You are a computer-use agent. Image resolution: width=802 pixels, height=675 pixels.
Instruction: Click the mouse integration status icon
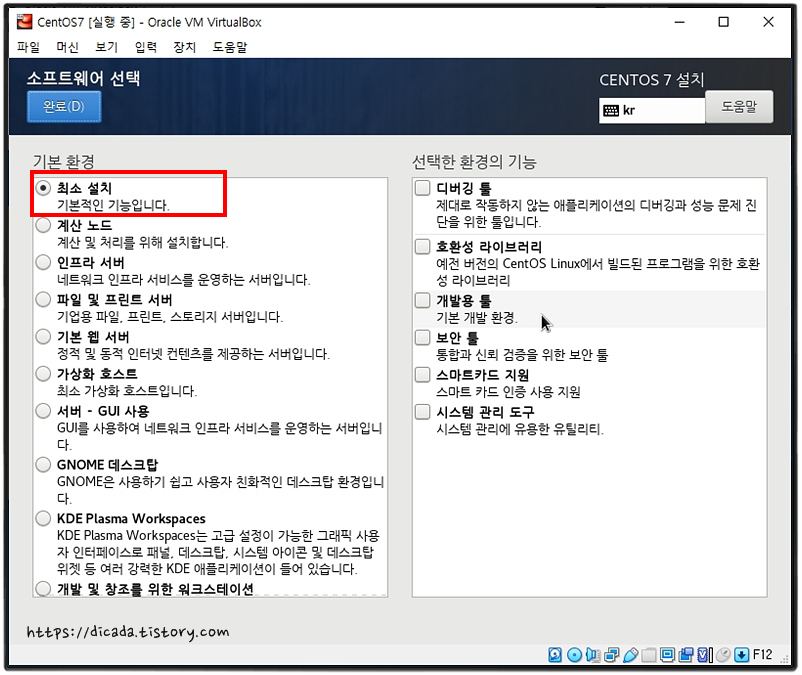tap(723, 655)
